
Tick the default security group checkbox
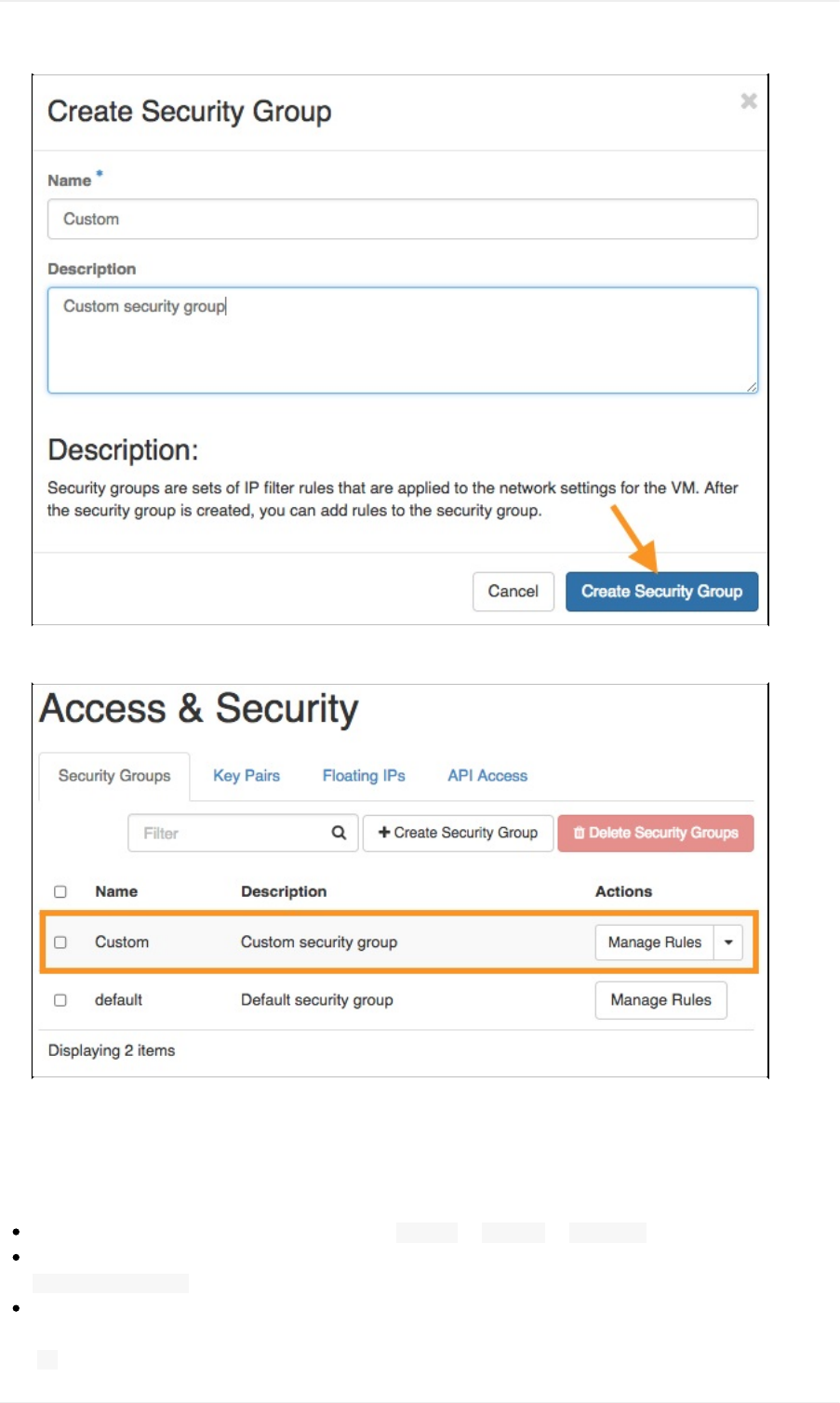click(60, 1000)
